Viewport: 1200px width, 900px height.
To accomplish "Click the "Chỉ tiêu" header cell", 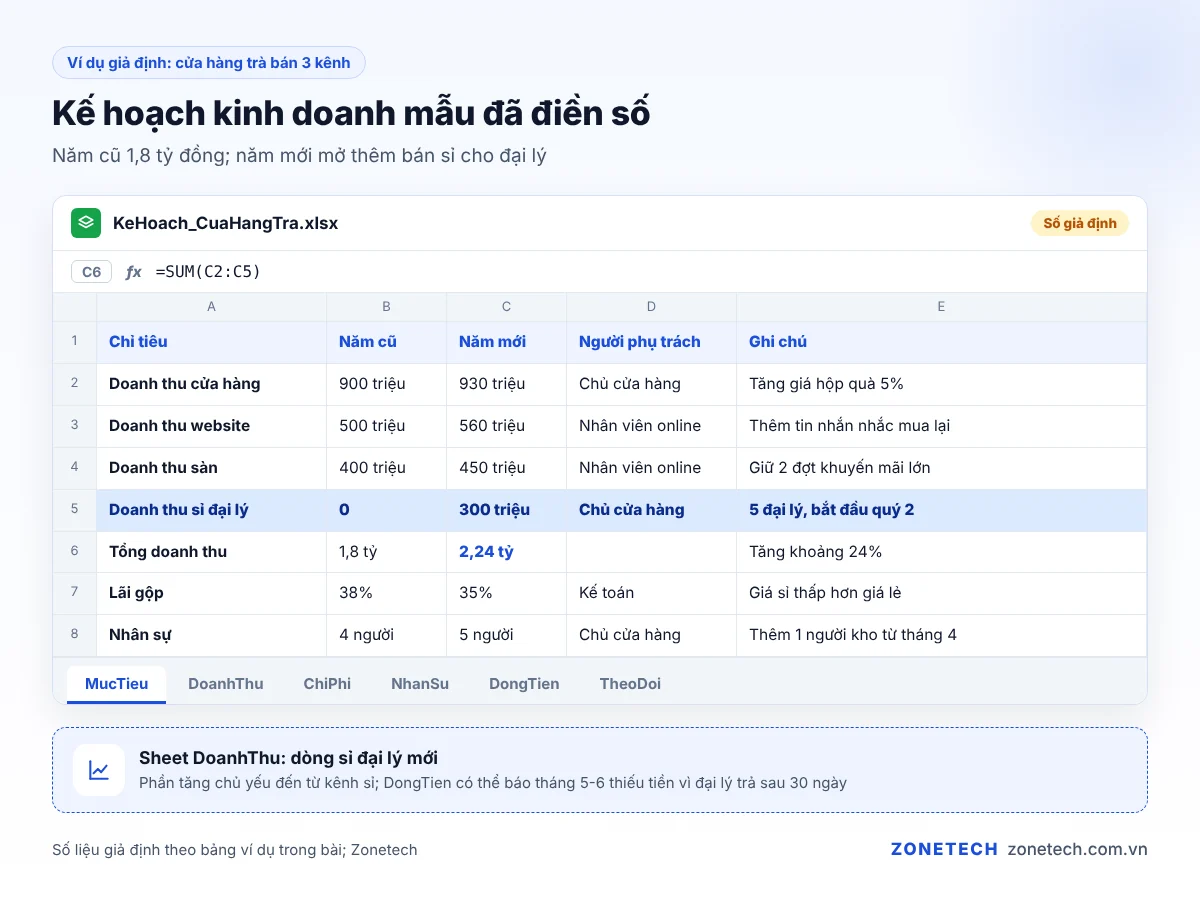I will [211, 342].
